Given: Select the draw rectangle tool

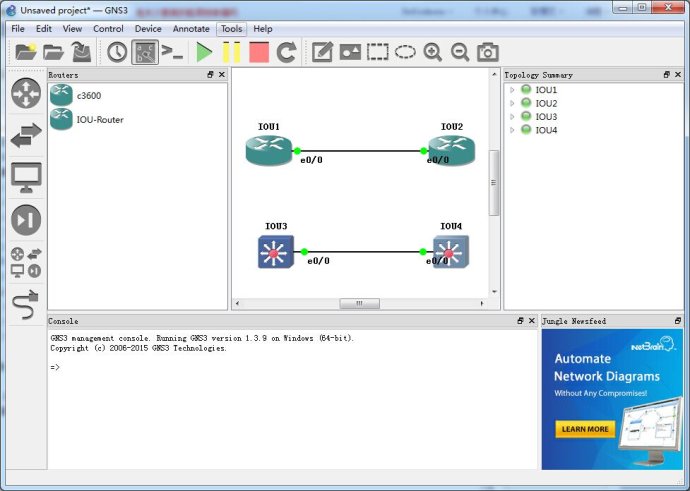Looking at the screenshot, I should click(x=378, y=52).
